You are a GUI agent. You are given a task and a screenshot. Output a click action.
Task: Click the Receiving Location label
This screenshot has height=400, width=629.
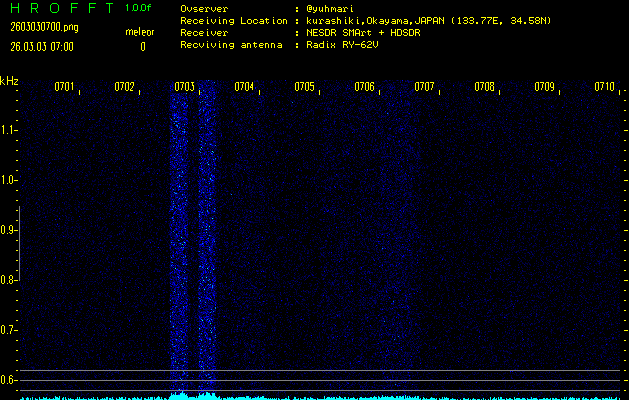click(234, 21)
